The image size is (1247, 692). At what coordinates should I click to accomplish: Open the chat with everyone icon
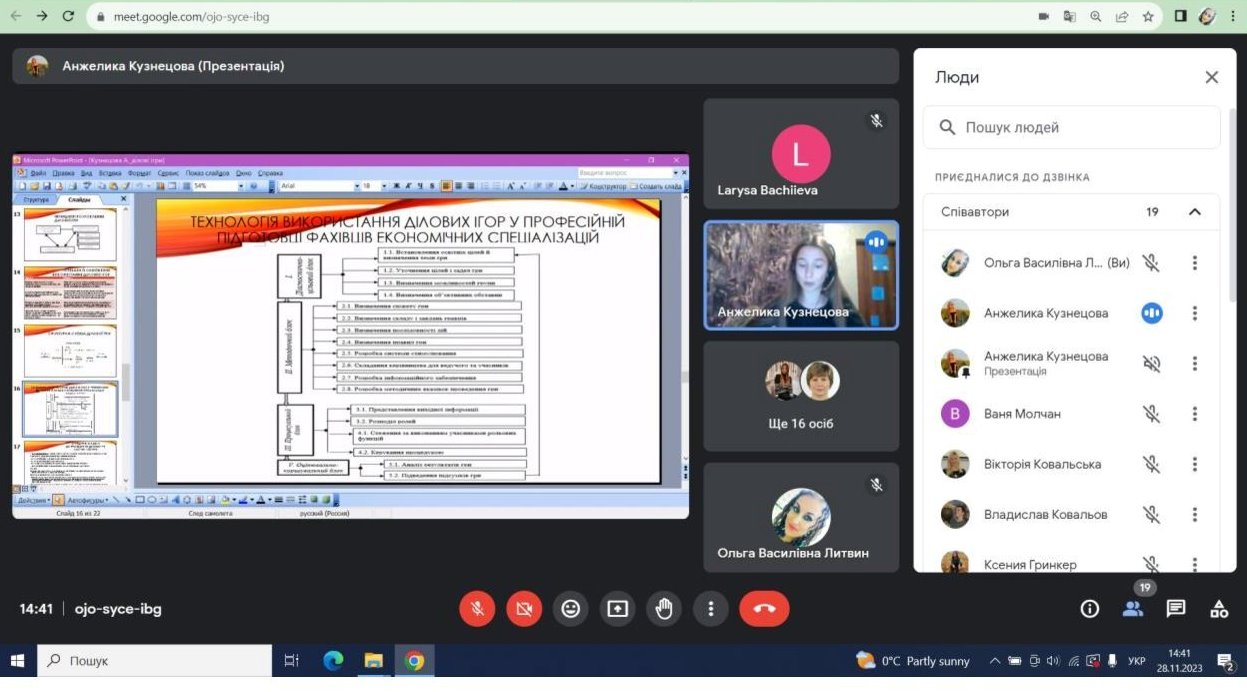coord(1176,608)
